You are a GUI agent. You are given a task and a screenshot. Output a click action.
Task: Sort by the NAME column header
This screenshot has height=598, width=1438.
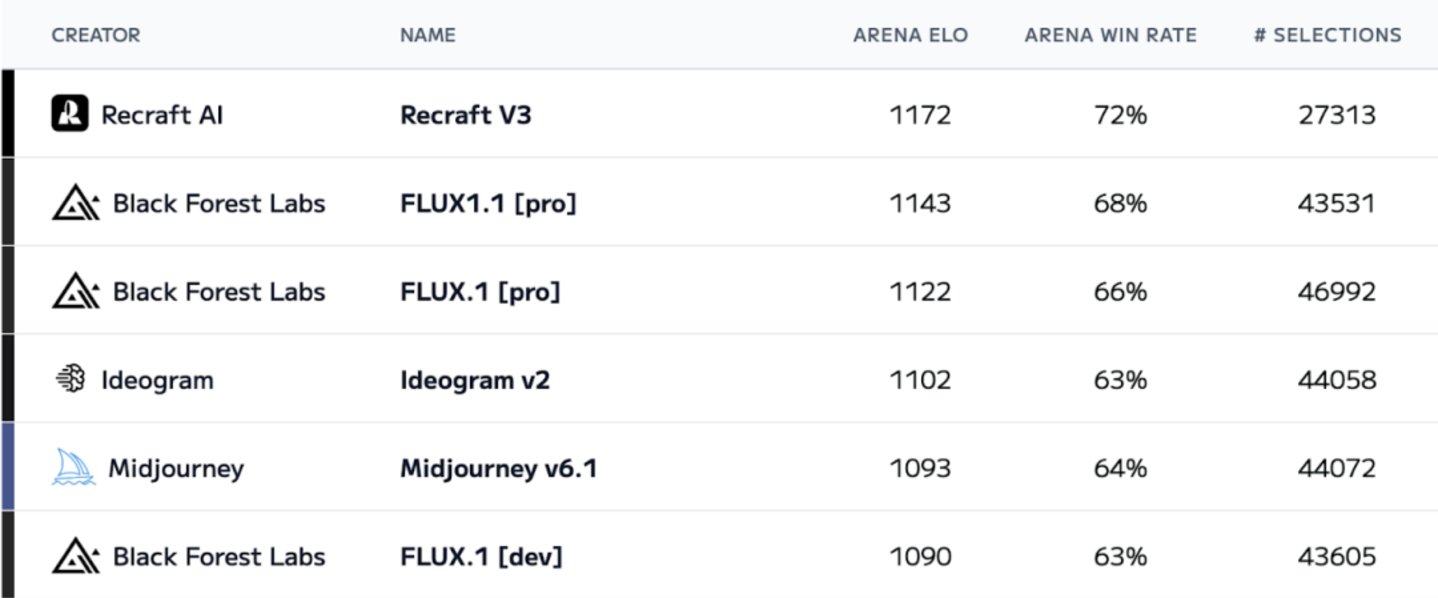[427, 35]
